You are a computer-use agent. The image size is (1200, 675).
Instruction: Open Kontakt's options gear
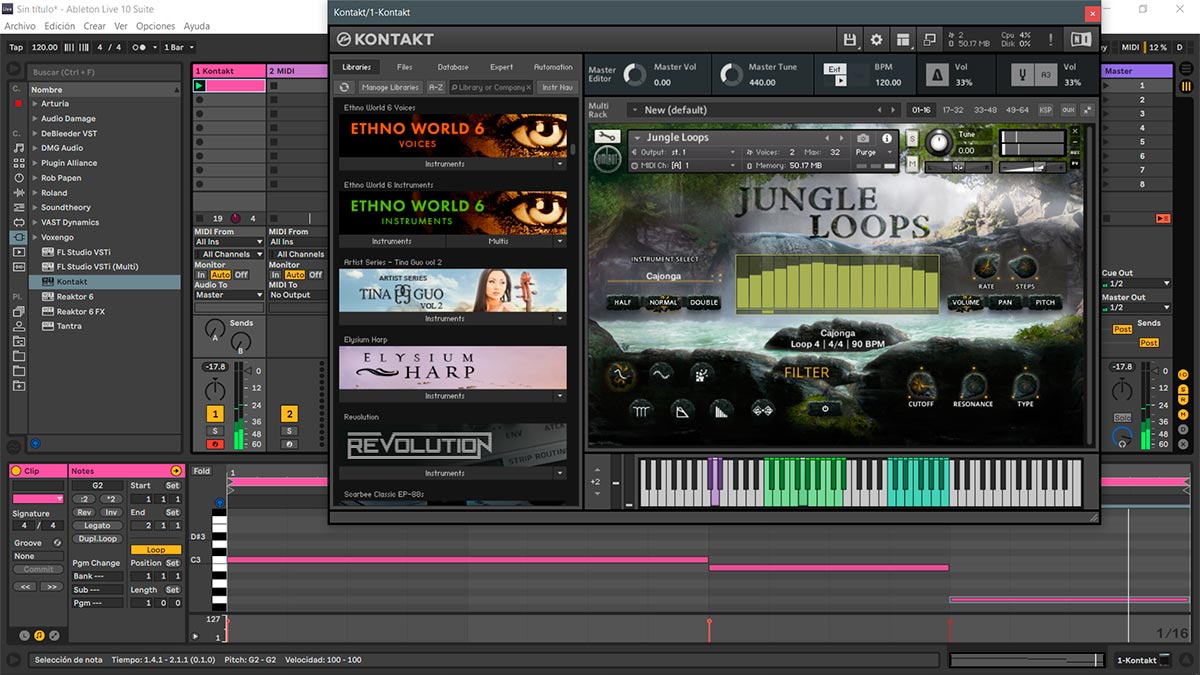[877, 39]
